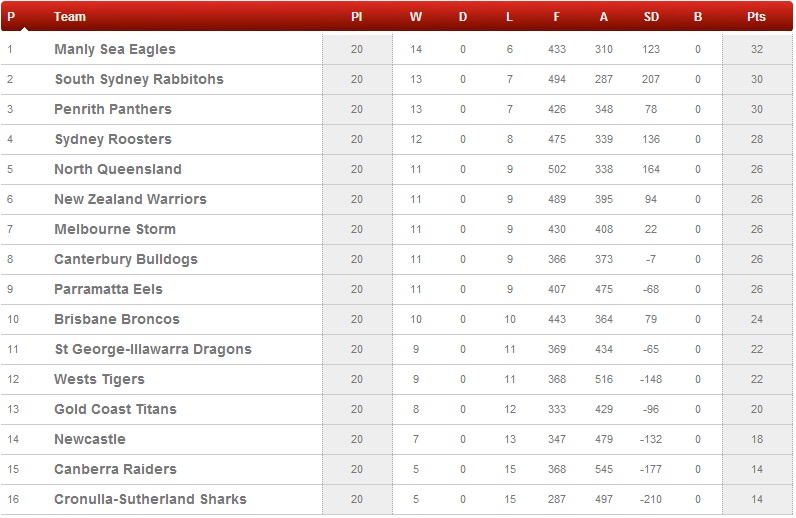Click the SD column header
The image size is (796, 518).
[x=652, y=17]
